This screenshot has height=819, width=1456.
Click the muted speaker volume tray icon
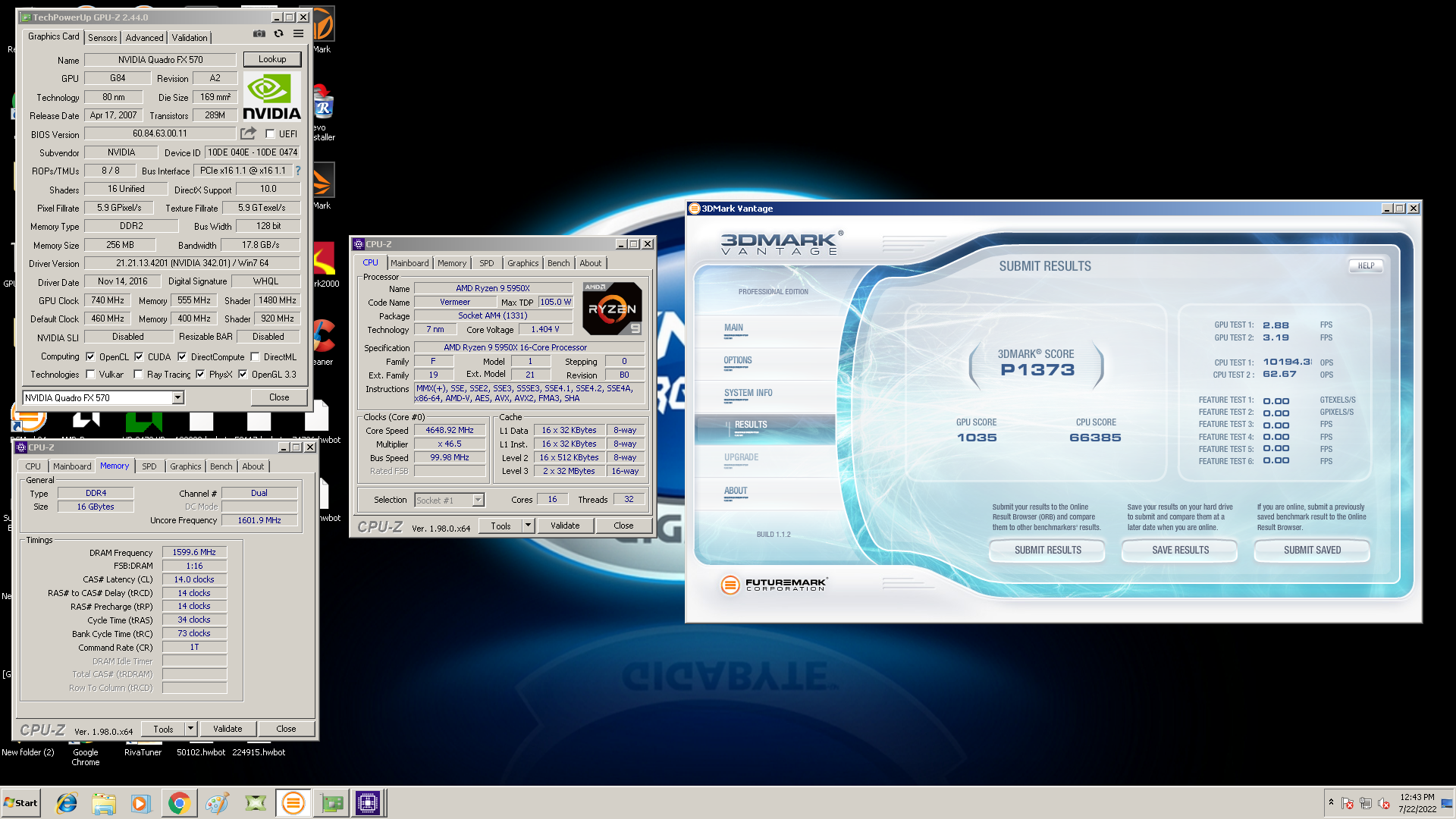1384,803
